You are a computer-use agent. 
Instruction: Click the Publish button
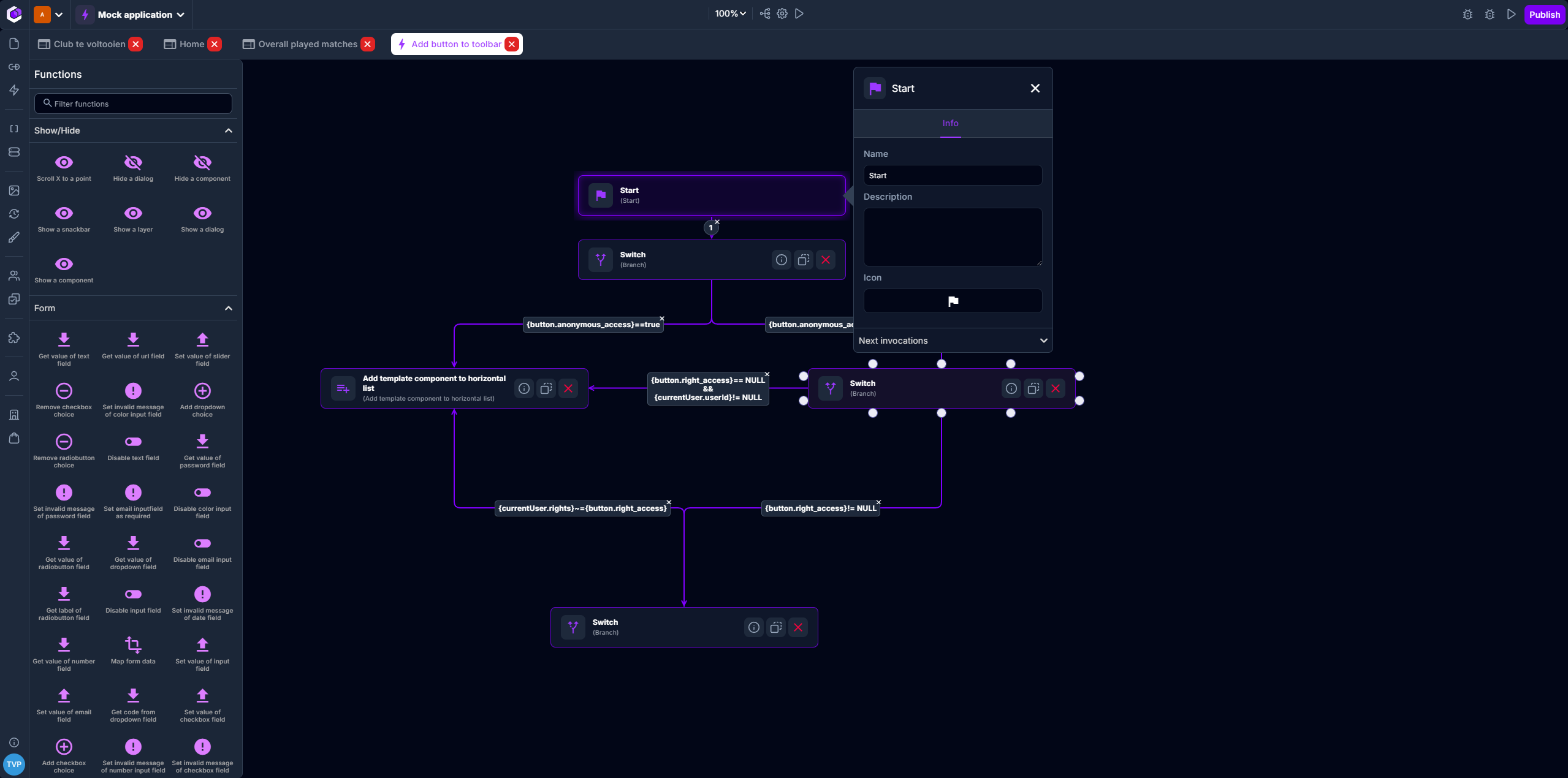pos(1544,15)
